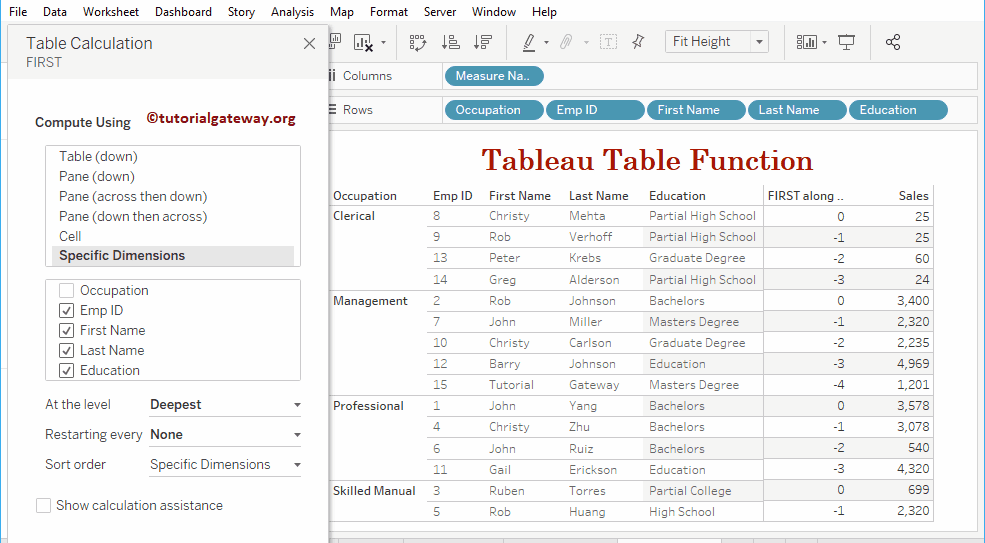Open the Format menu

coord(388,12)
